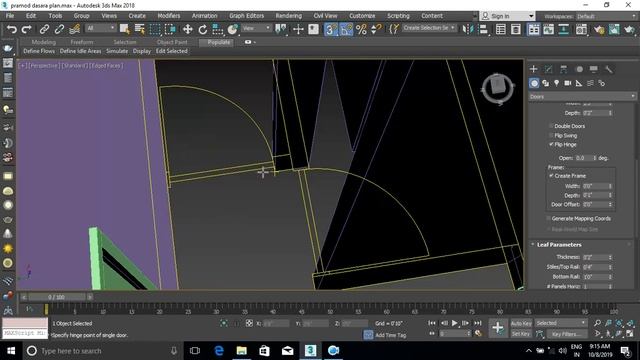Enable the Flip Swing checkbox
This screenshot has height=360, width=640.
tap(551, 136)
